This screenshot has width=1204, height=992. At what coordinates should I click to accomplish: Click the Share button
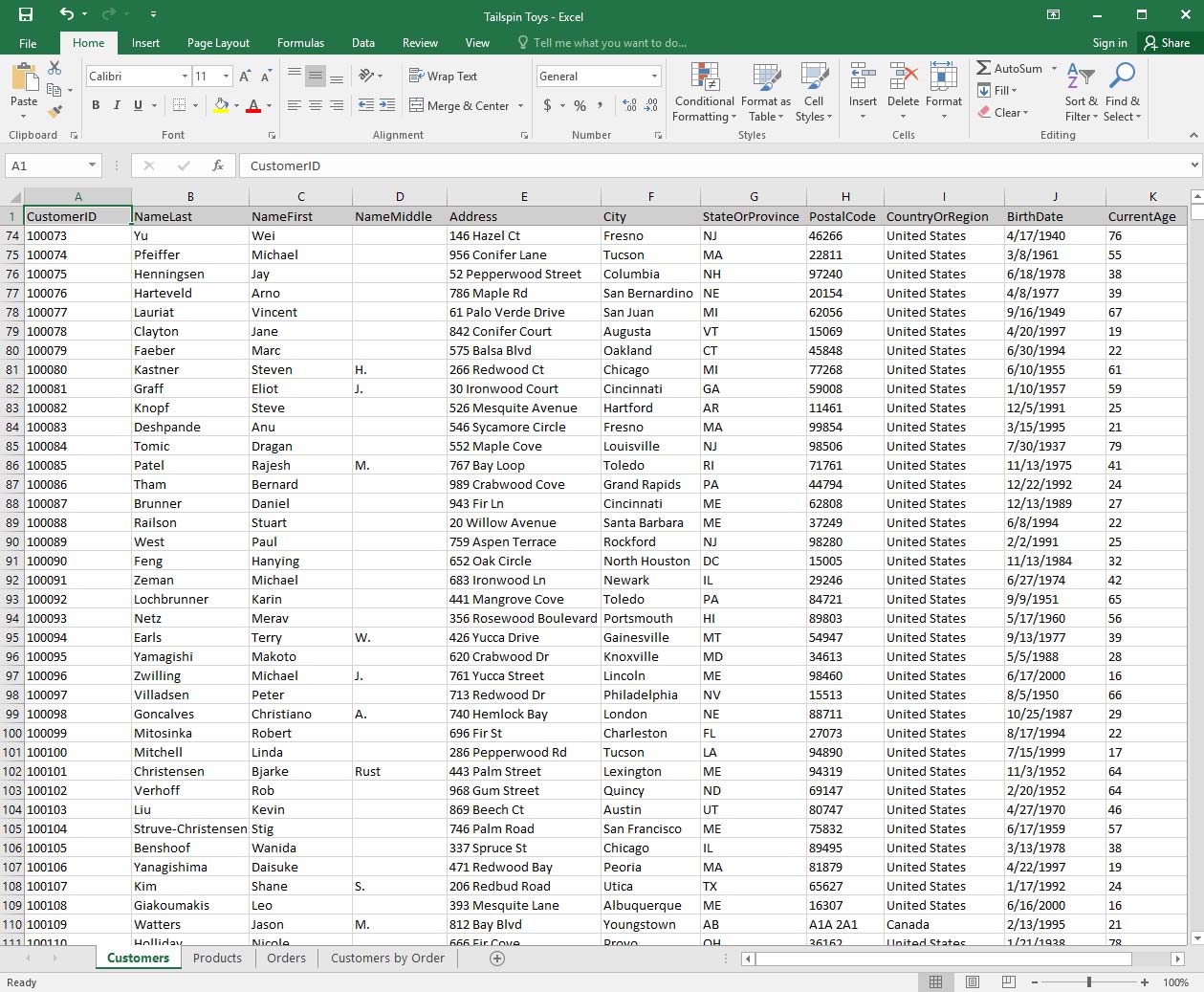[x=1167, y=43]
